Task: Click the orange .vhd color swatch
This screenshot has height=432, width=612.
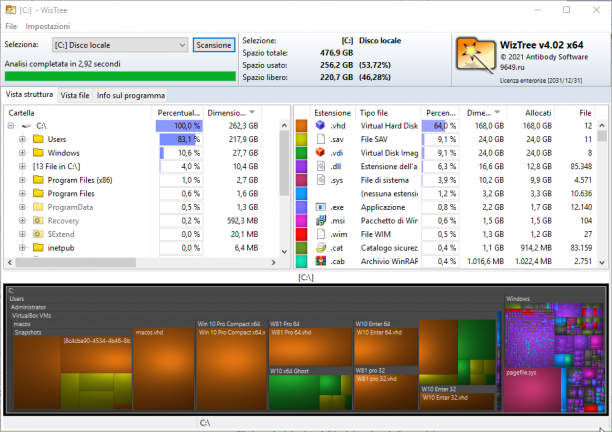Action: [301, 126]
